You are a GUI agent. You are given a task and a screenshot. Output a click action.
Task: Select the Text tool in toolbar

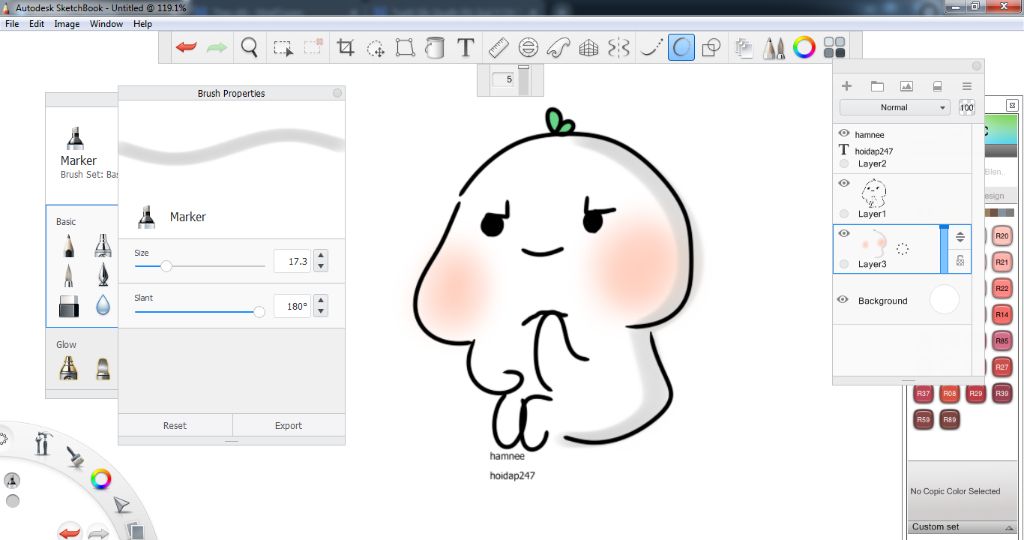465,47
